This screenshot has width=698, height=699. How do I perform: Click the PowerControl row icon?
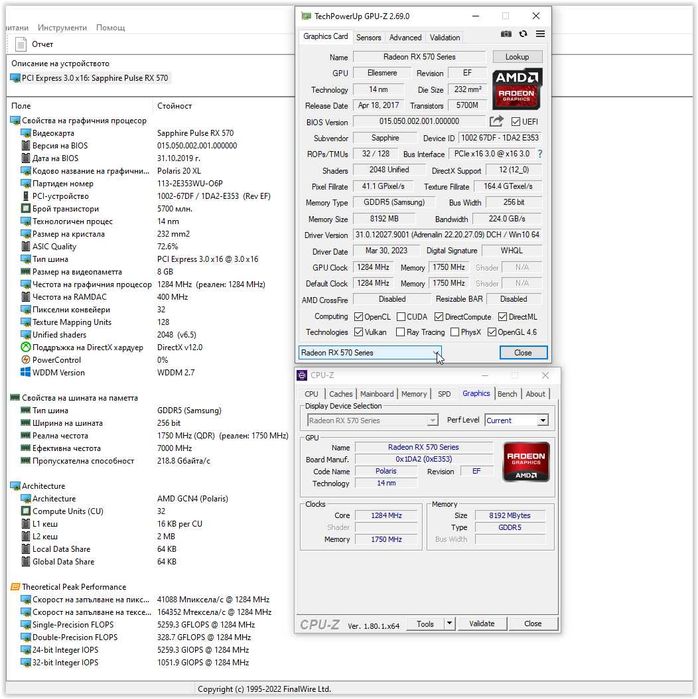pyautogui.click(x=25, y=360)
